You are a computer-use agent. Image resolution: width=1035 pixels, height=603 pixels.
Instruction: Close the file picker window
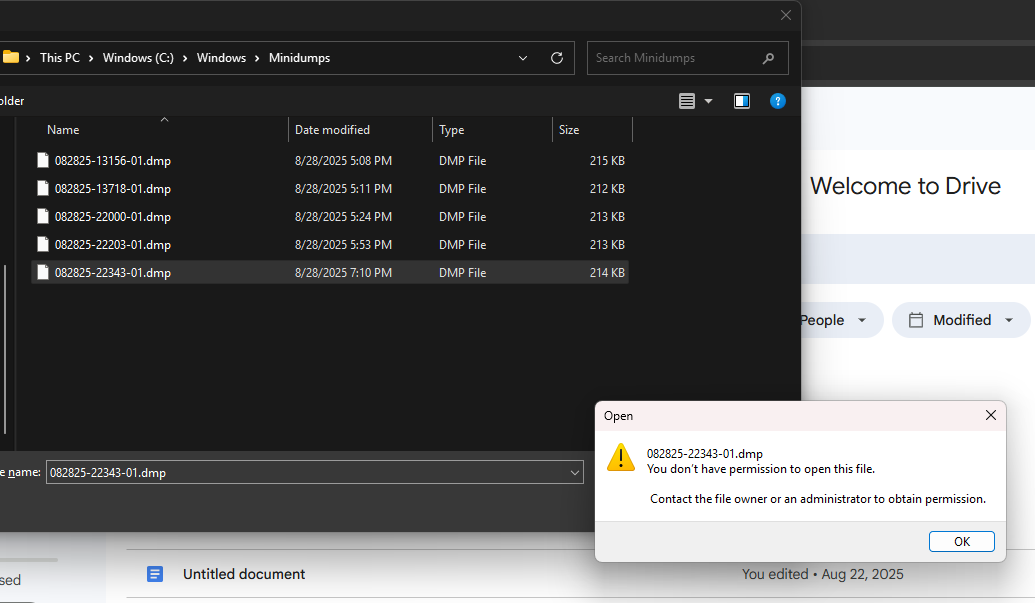click(785, 15)
